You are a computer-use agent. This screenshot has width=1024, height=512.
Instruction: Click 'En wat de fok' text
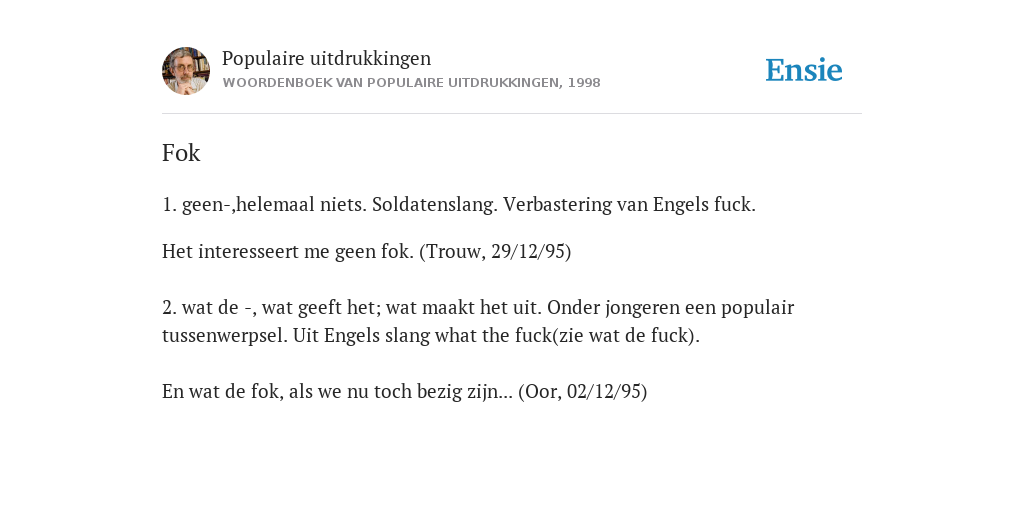[x=223, y=391]
